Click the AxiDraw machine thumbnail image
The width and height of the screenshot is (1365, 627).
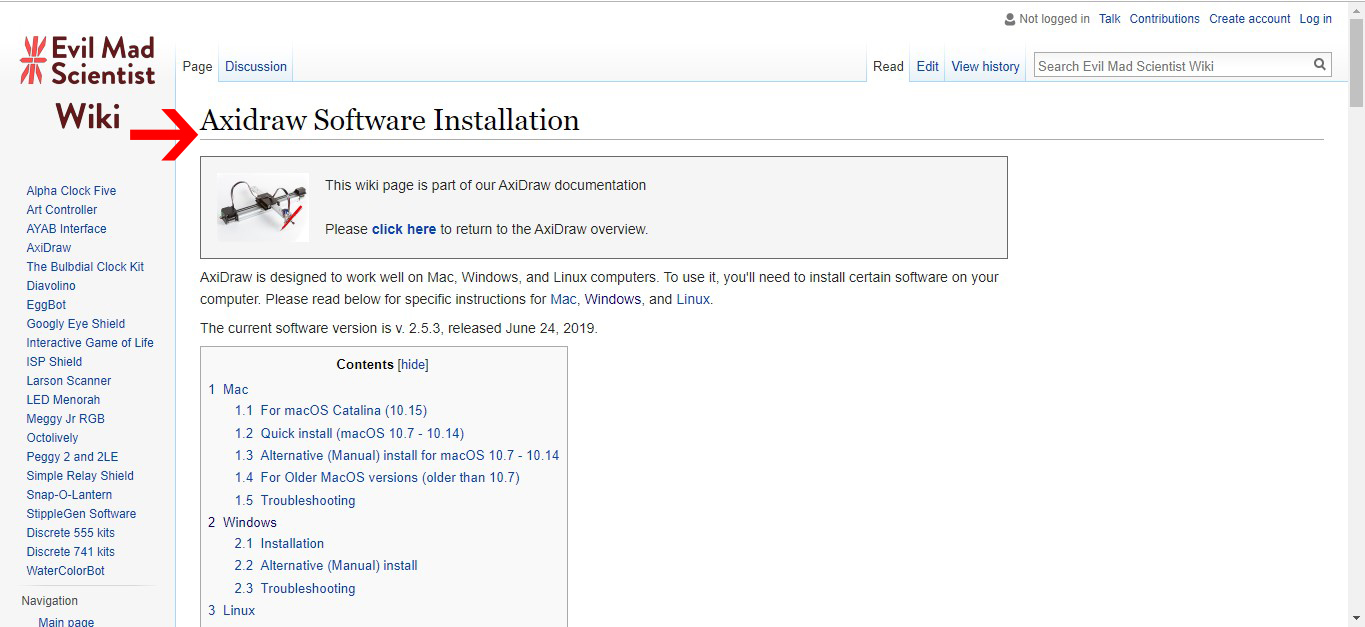tap(263, 207)
